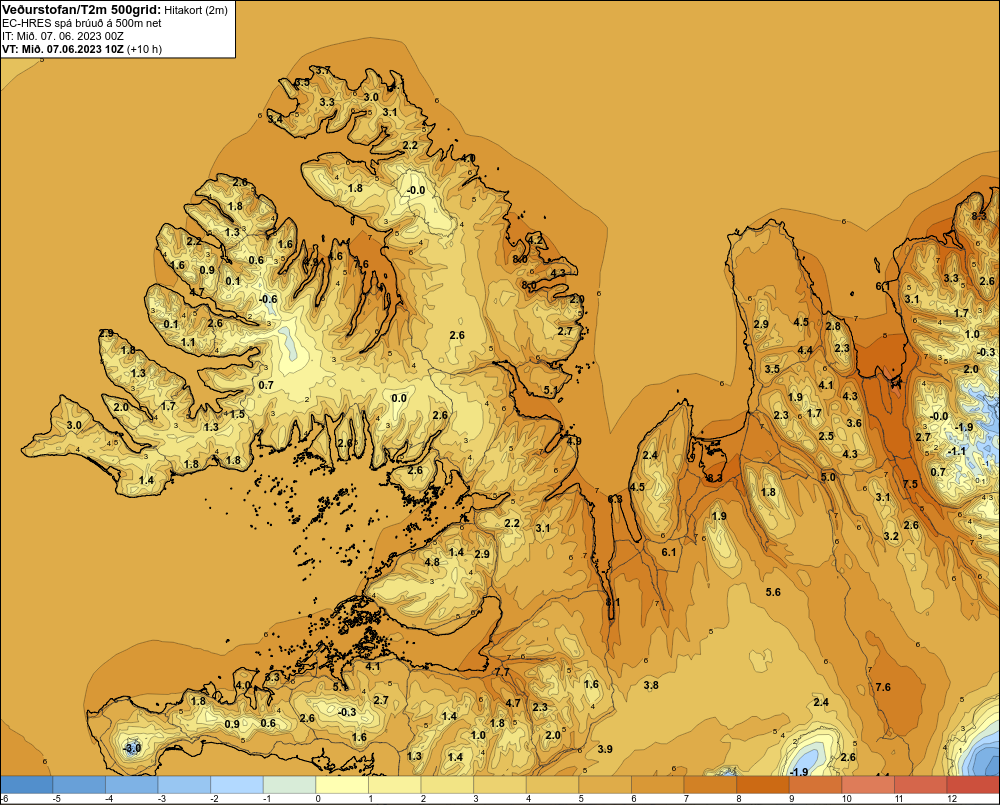Select the -3.0 value on the blue peak

[x=132, y=748]
